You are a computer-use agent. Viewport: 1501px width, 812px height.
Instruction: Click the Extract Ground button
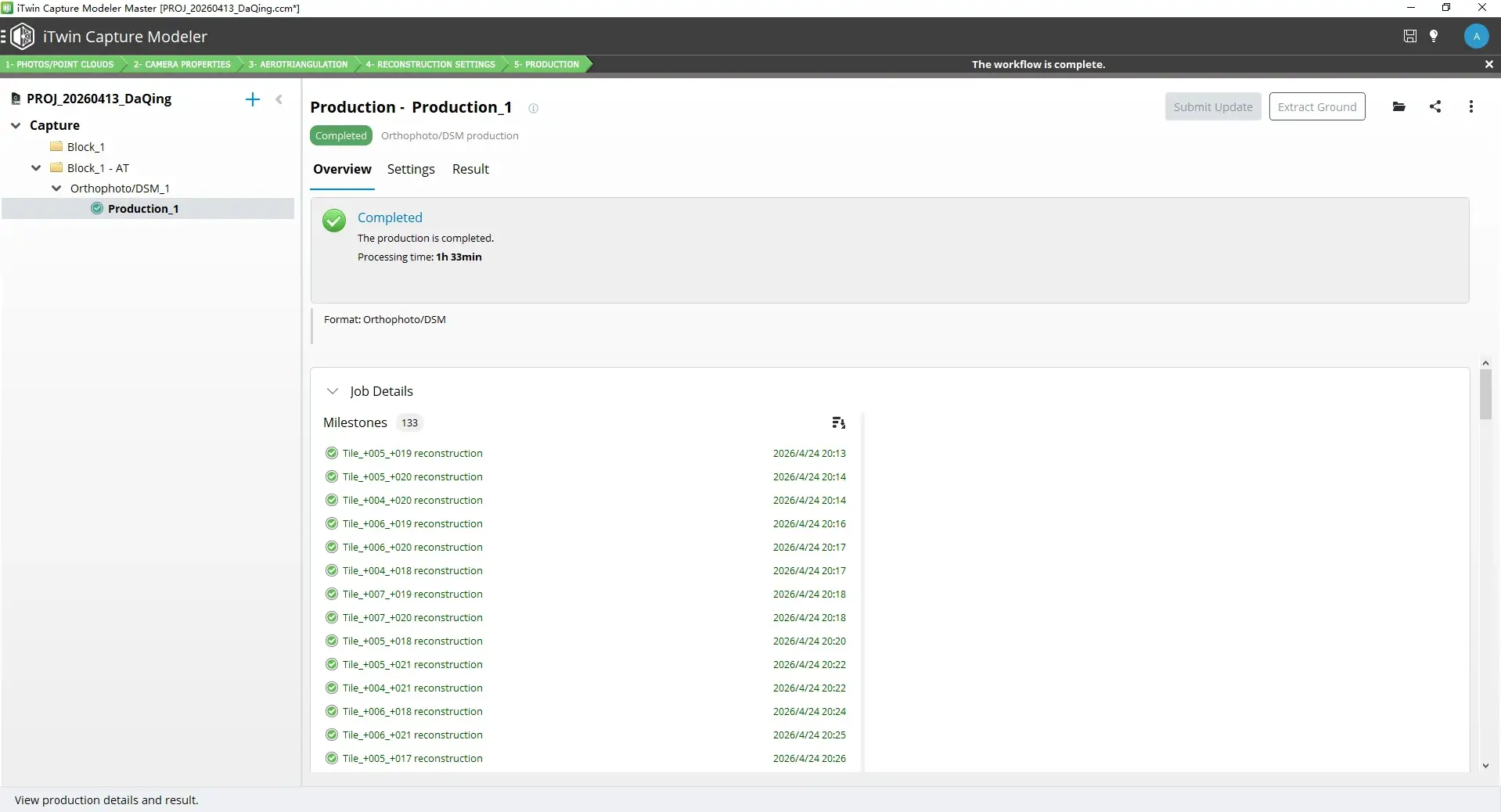[1317, 106]
